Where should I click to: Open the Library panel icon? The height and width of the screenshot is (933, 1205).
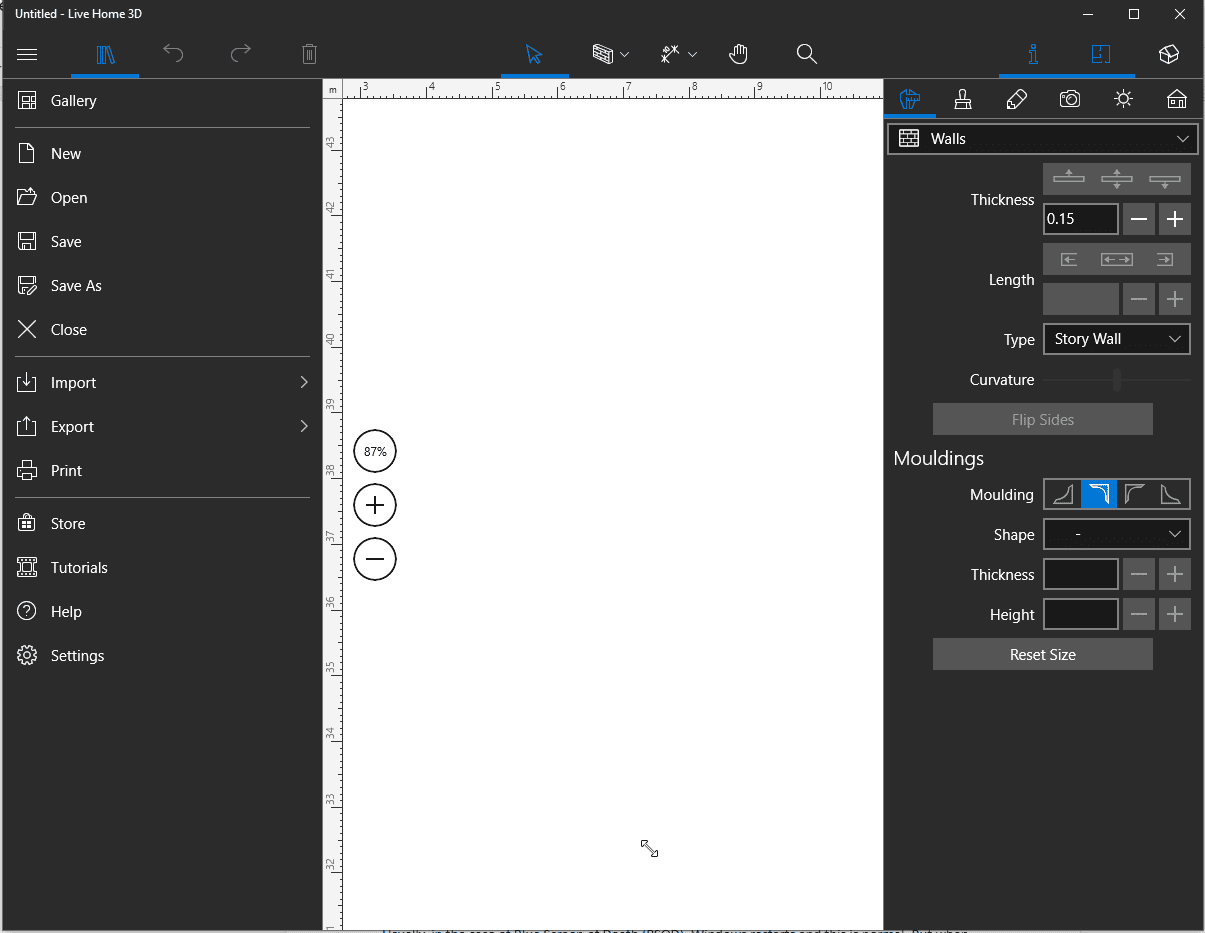click(x=105, y=54)
